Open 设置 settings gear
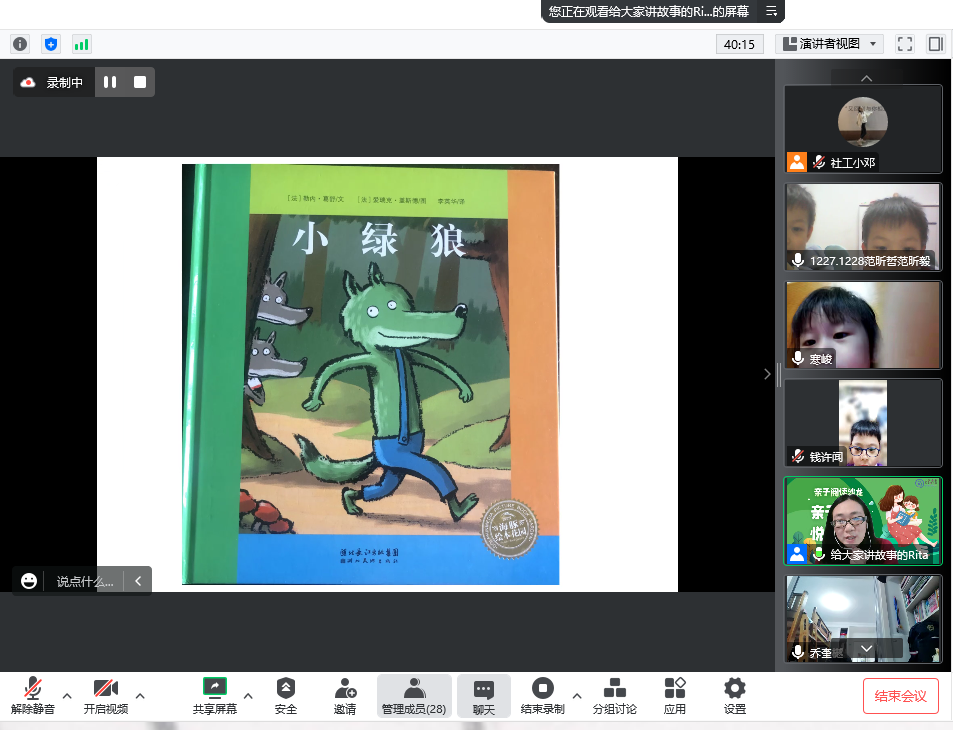This screenshot has height=730, width=953. click(734, 695)
